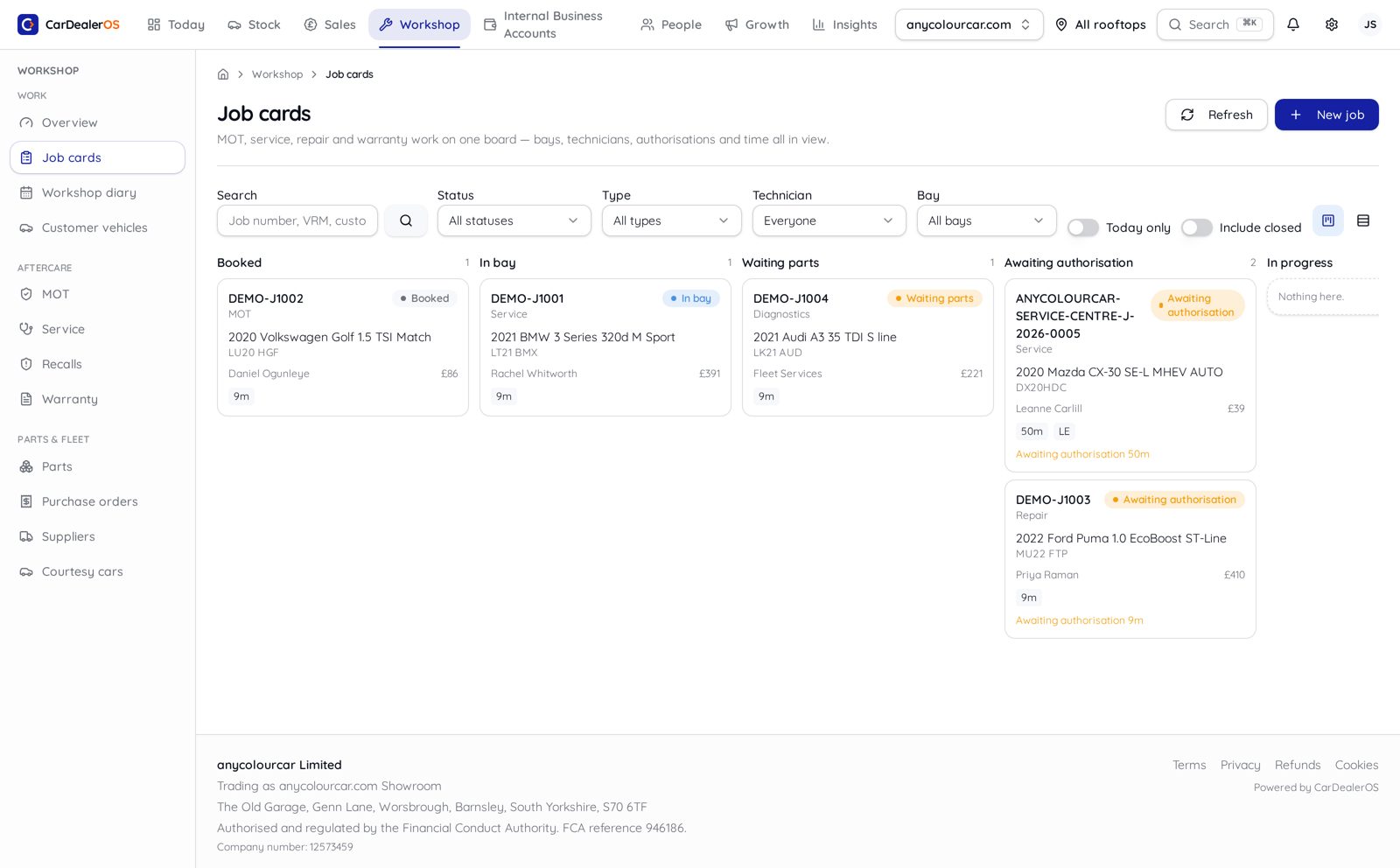Open job card DEMO-J1001
The width and height of the screenshot is (1400, 868).
coord(605,347)
